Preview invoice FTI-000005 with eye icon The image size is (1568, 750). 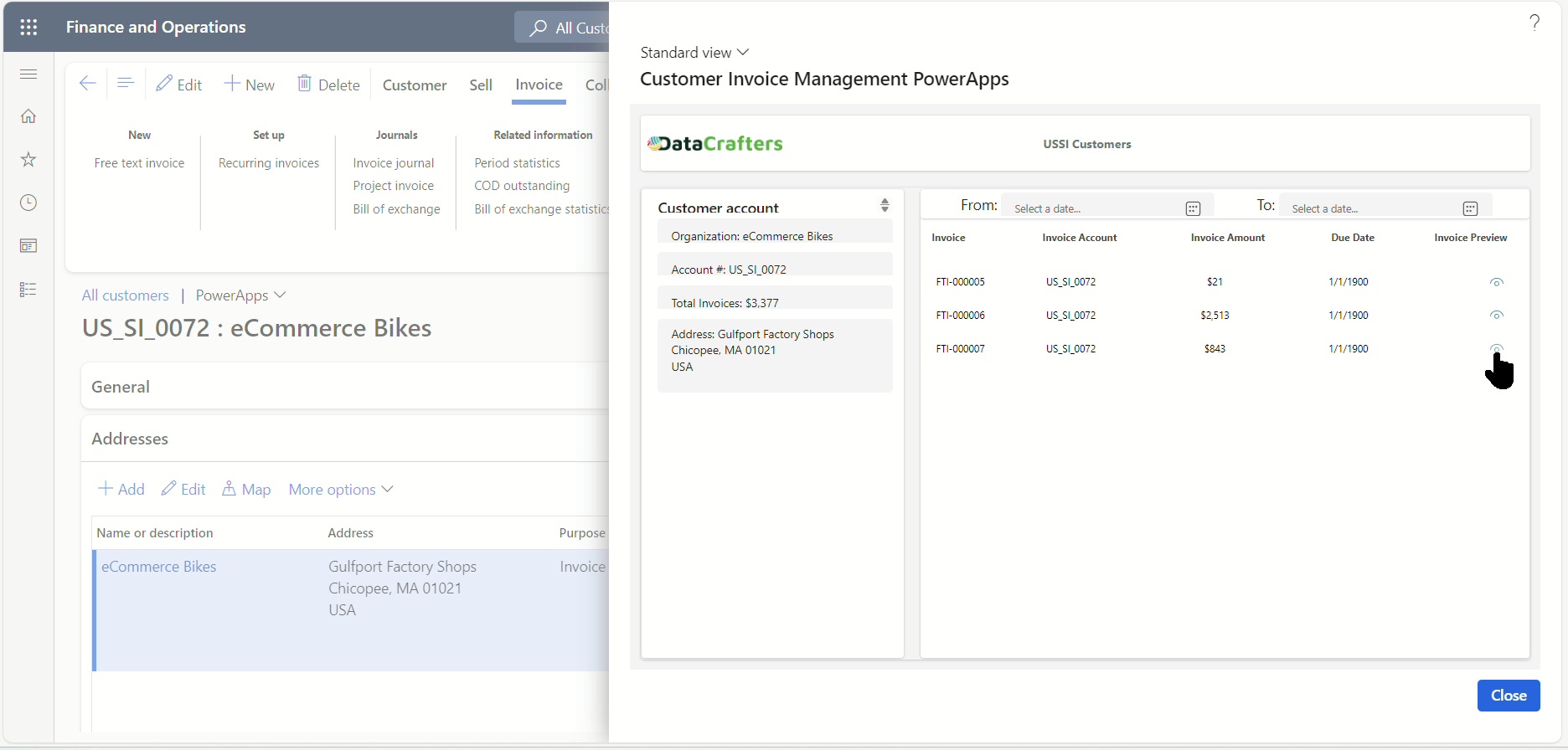pos(1497,282)
